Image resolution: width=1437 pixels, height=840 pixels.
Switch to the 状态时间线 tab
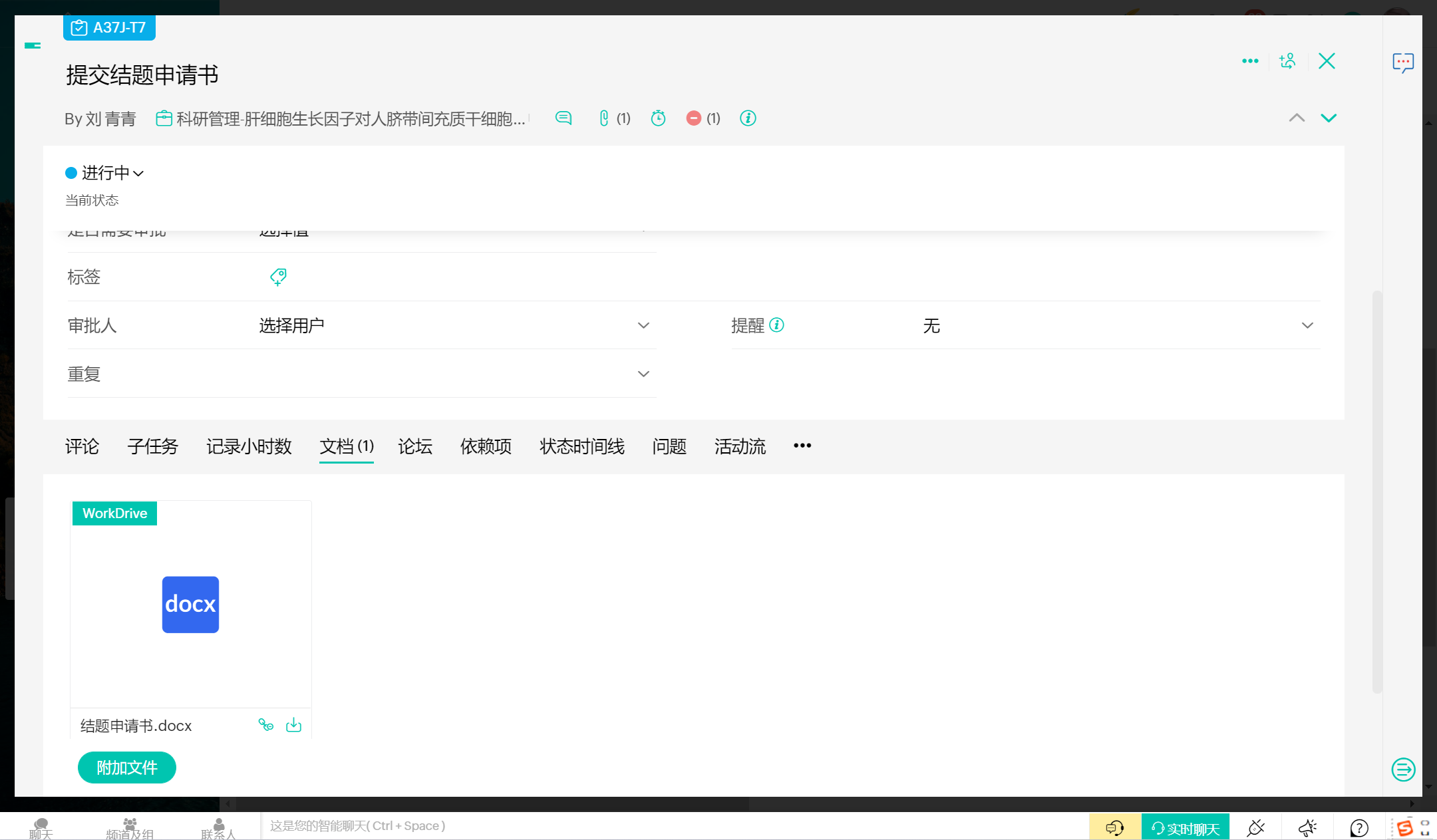pos(581,446)
